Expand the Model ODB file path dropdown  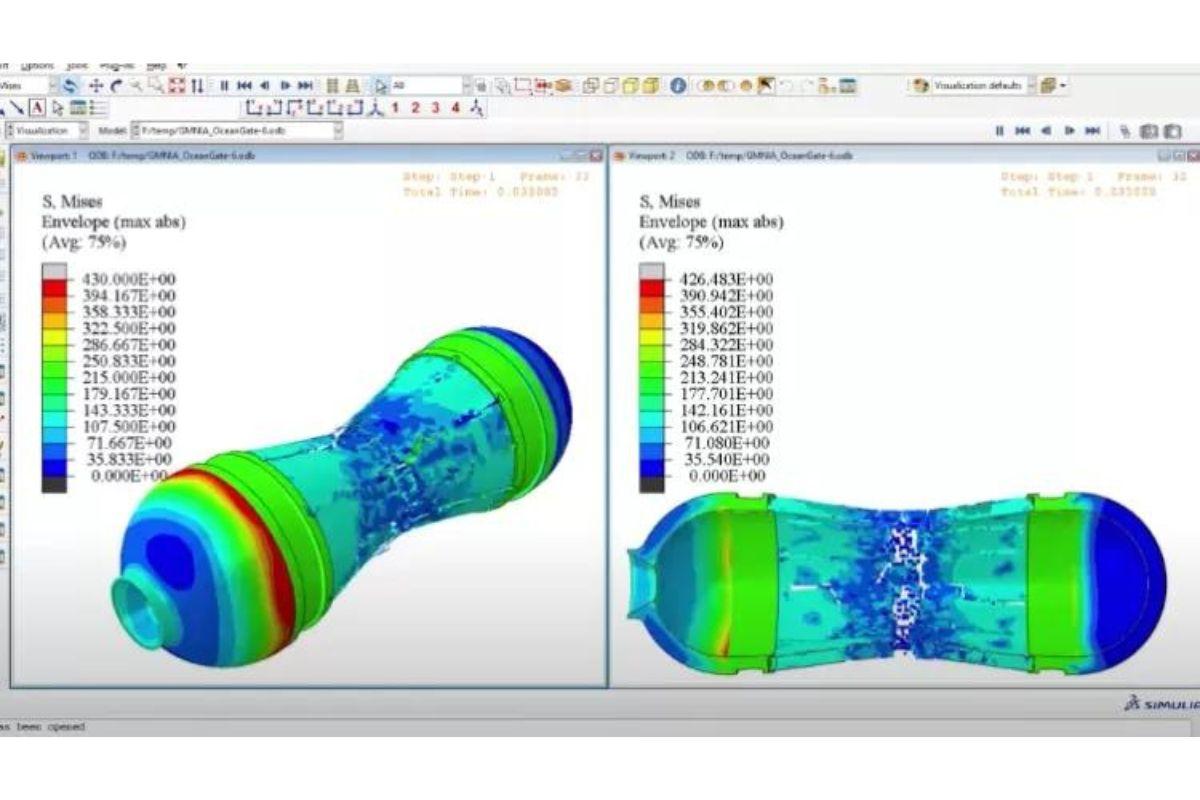coord(337,131)
